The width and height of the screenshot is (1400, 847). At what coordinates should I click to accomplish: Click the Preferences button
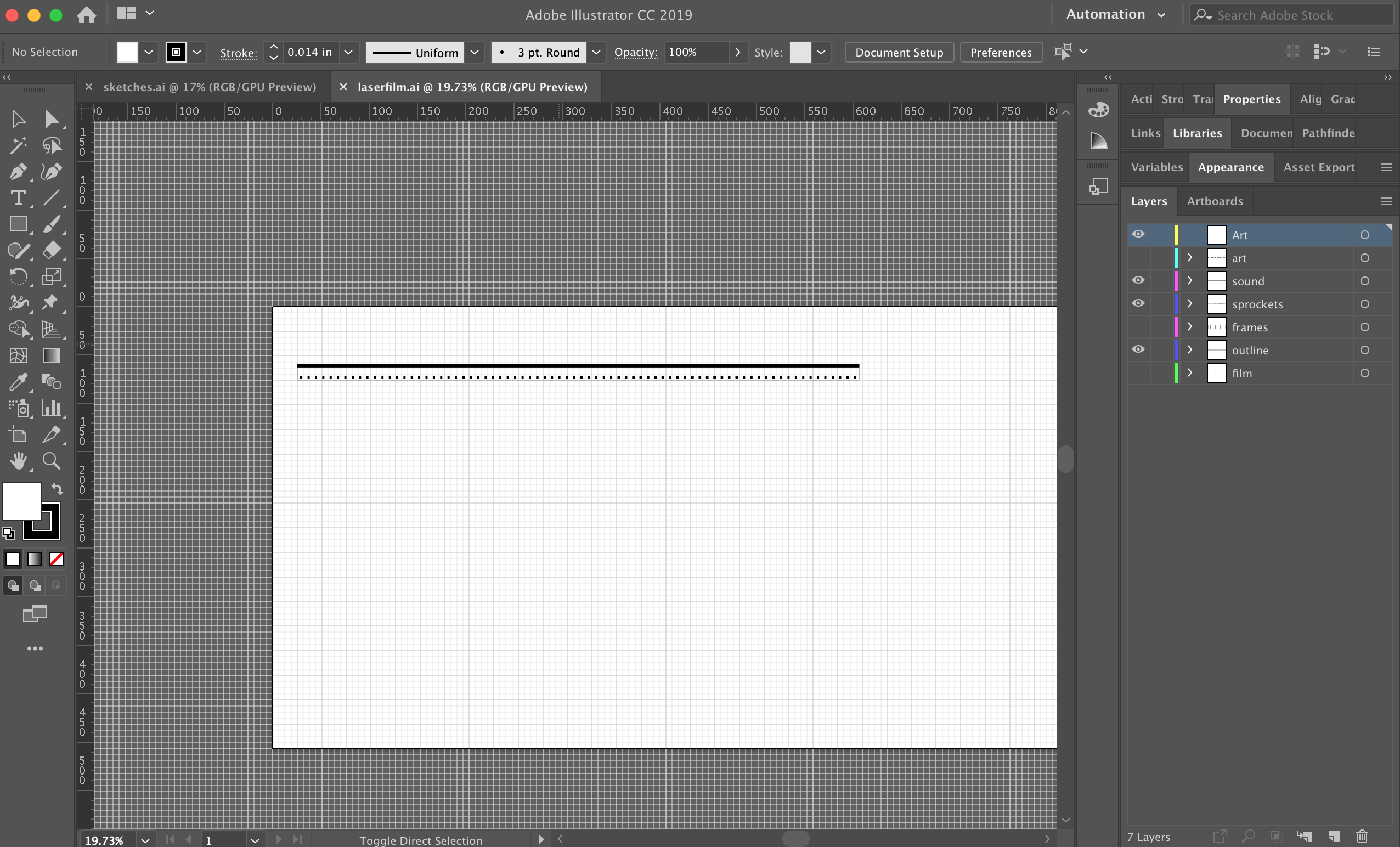[1001, 52]
